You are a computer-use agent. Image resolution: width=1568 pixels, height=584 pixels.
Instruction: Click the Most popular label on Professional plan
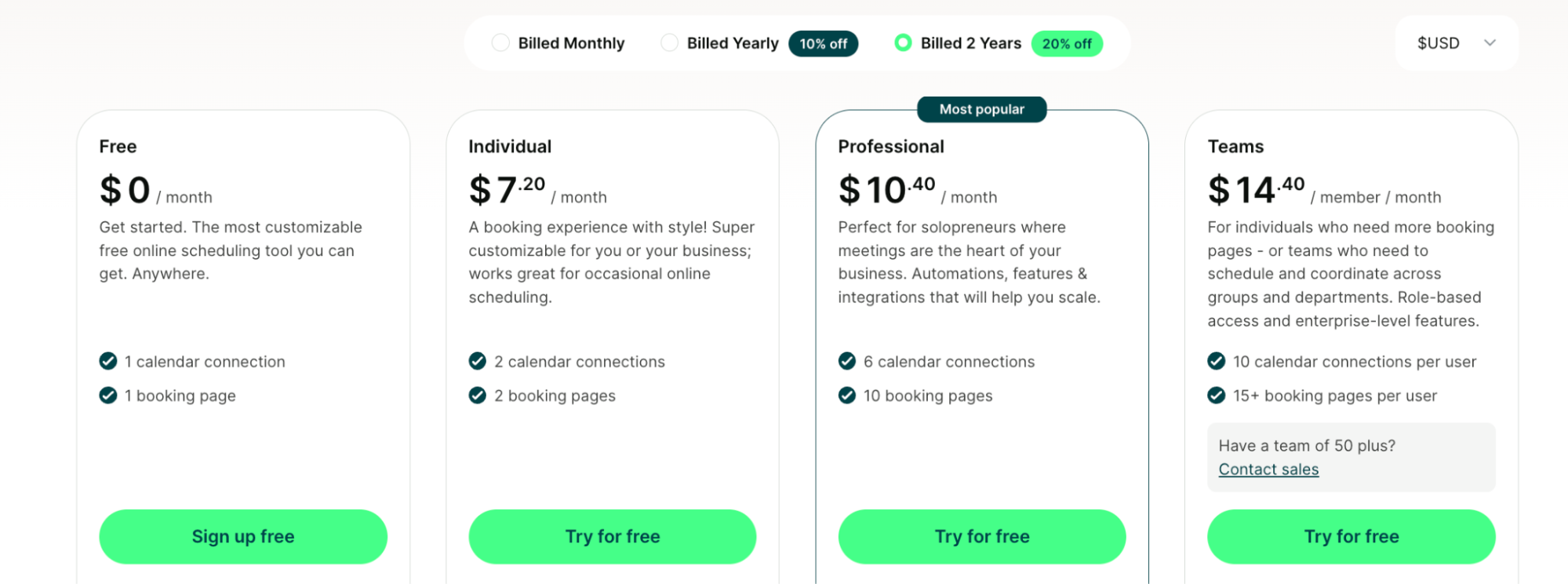click(981, 109)
